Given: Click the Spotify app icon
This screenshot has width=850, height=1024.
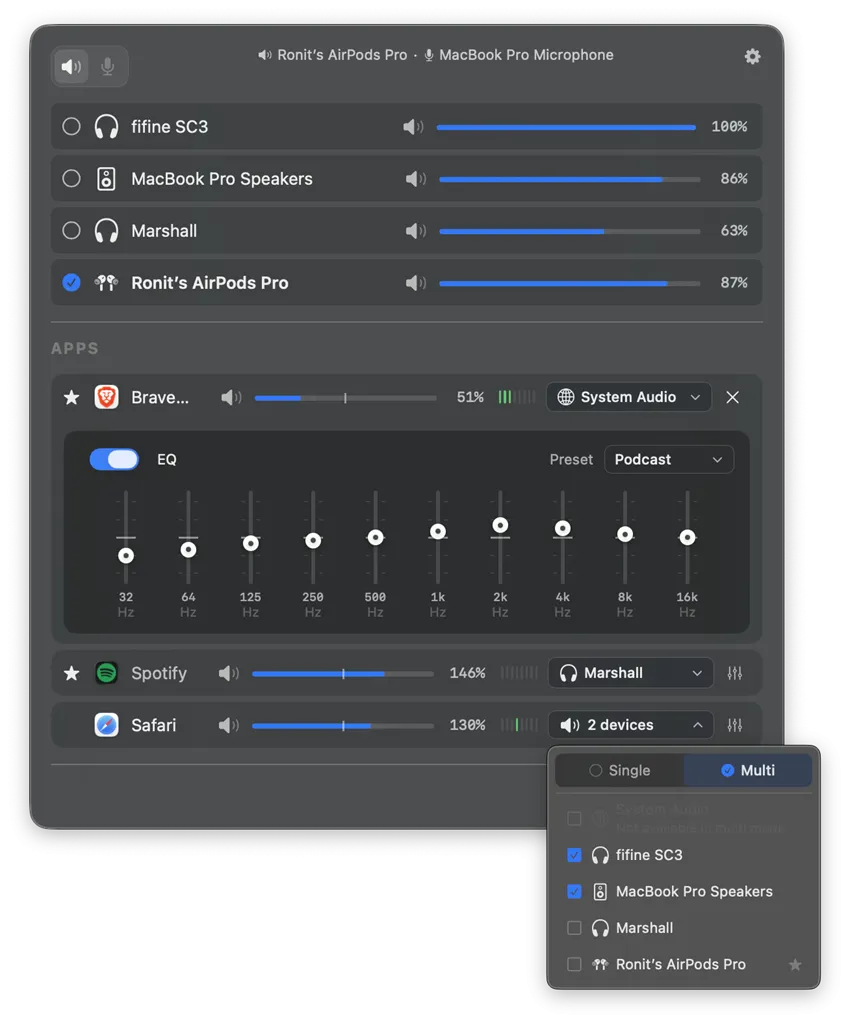Looking at the screenshot, I should click(x=107, y=673).
